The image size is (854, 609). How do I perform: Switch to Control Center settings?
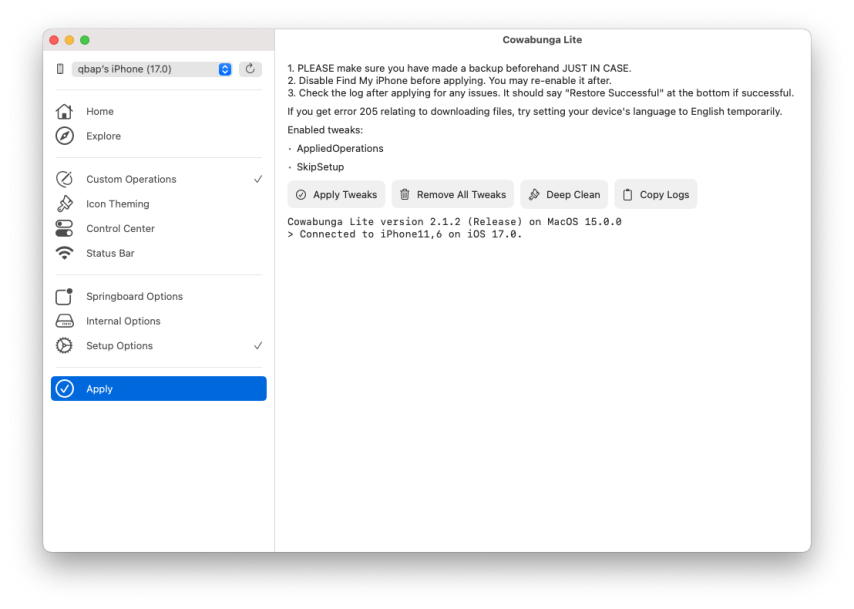click(x=158, y=228)
